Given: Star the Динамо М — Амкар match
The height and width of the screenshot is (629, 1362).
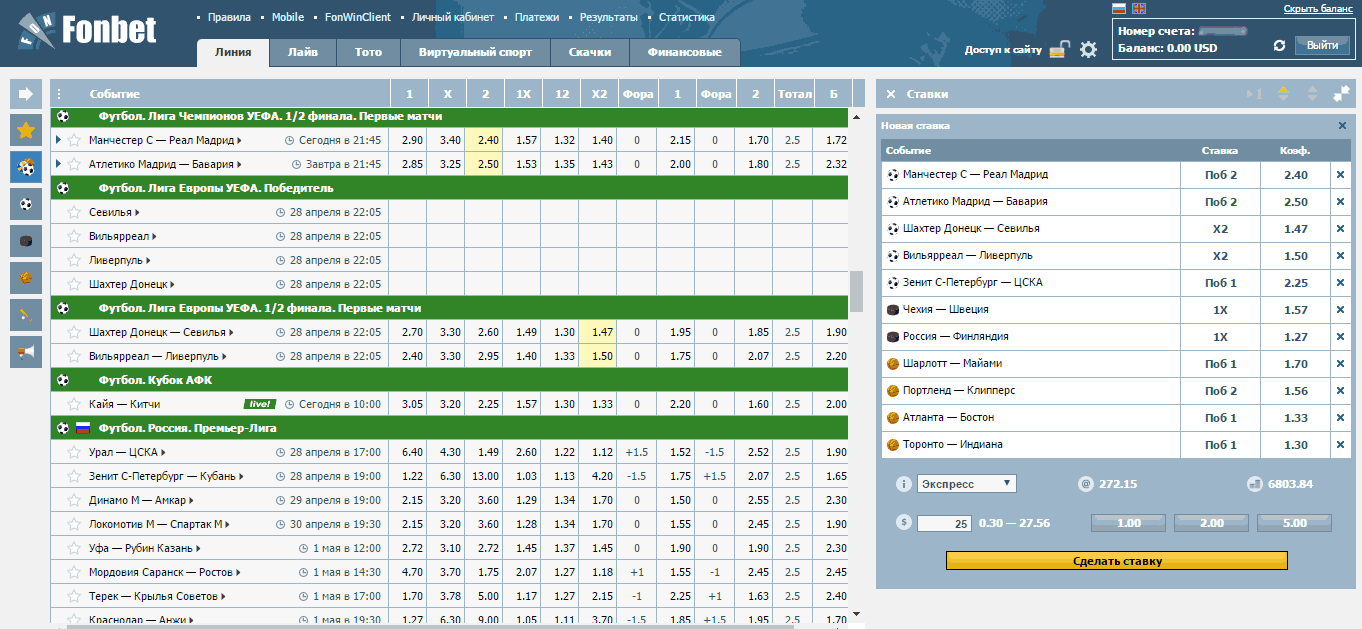Looking at the screenshot, I should (x=73, y=500).
